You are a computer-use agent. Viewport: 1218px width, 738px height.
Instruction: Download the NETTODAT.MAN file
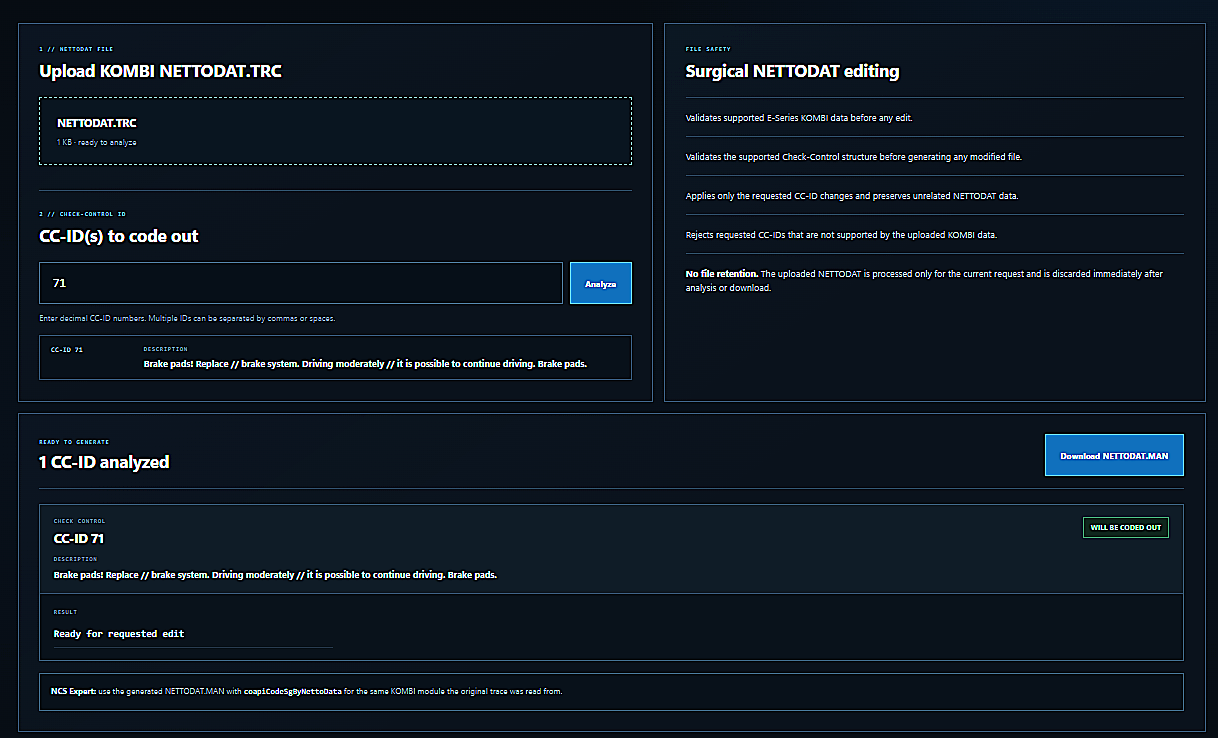pyautogui.click(x=1114, y=455)
